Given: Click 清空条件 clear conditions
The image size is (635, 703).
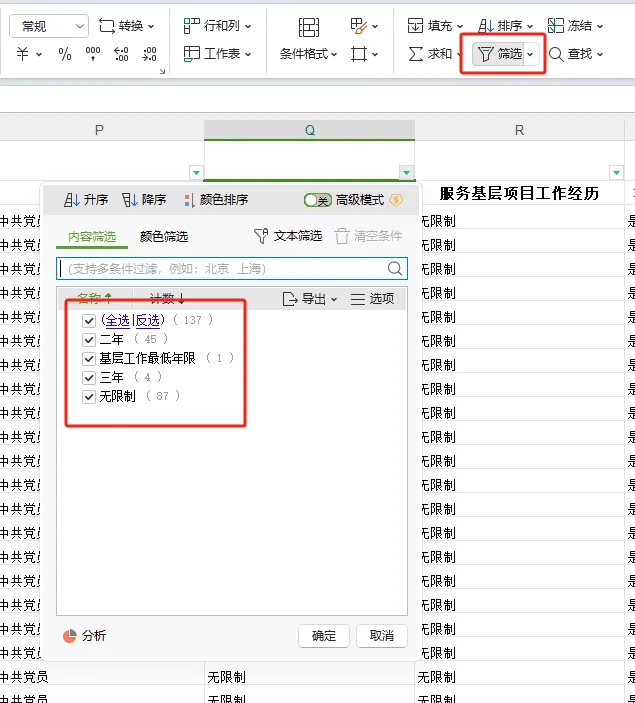Looking at the screenshot, I should coord(368,236).
